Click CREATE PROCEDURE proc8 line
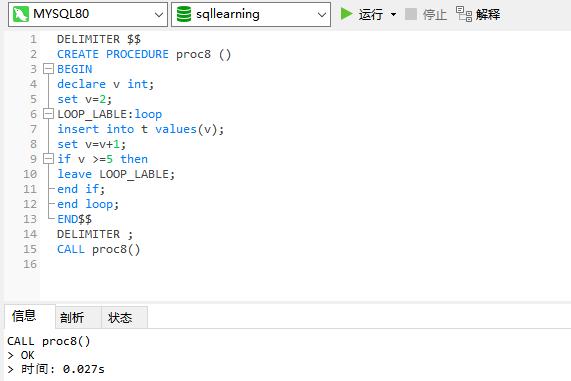Screen dimensions: 571x381 [144, 54]
